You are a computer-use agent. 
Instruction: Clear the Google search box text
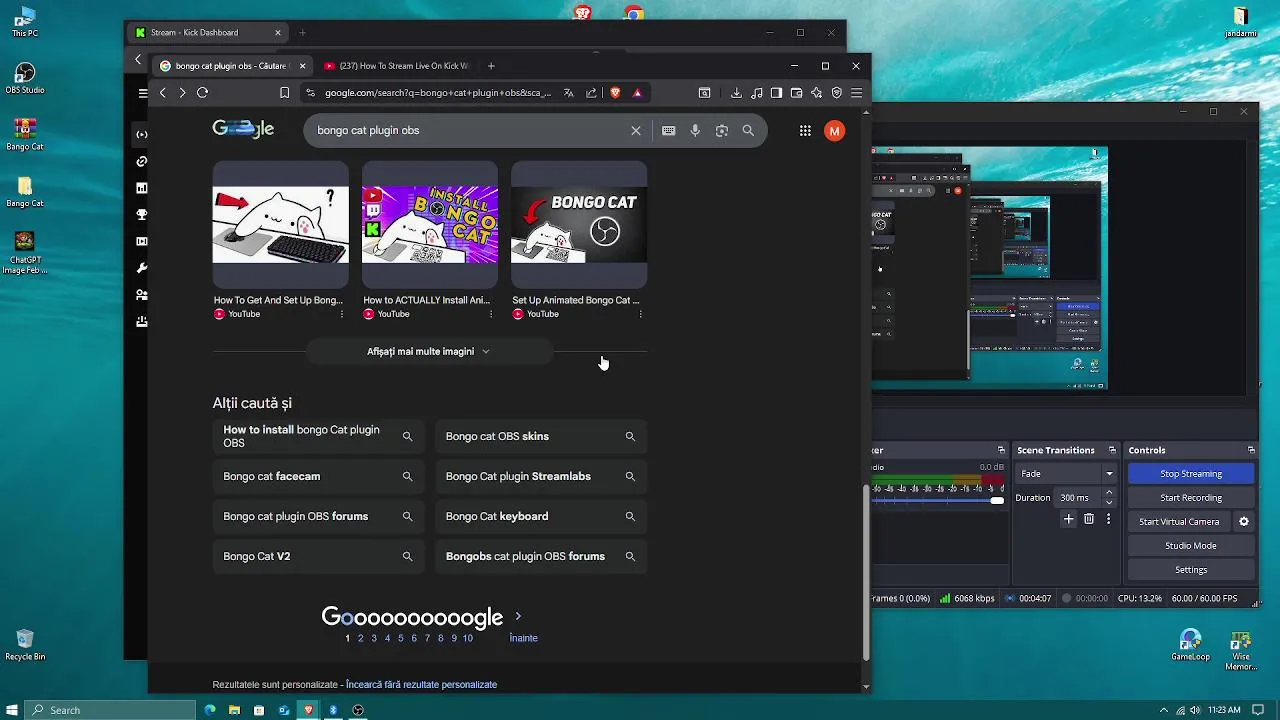pos(636,130)
